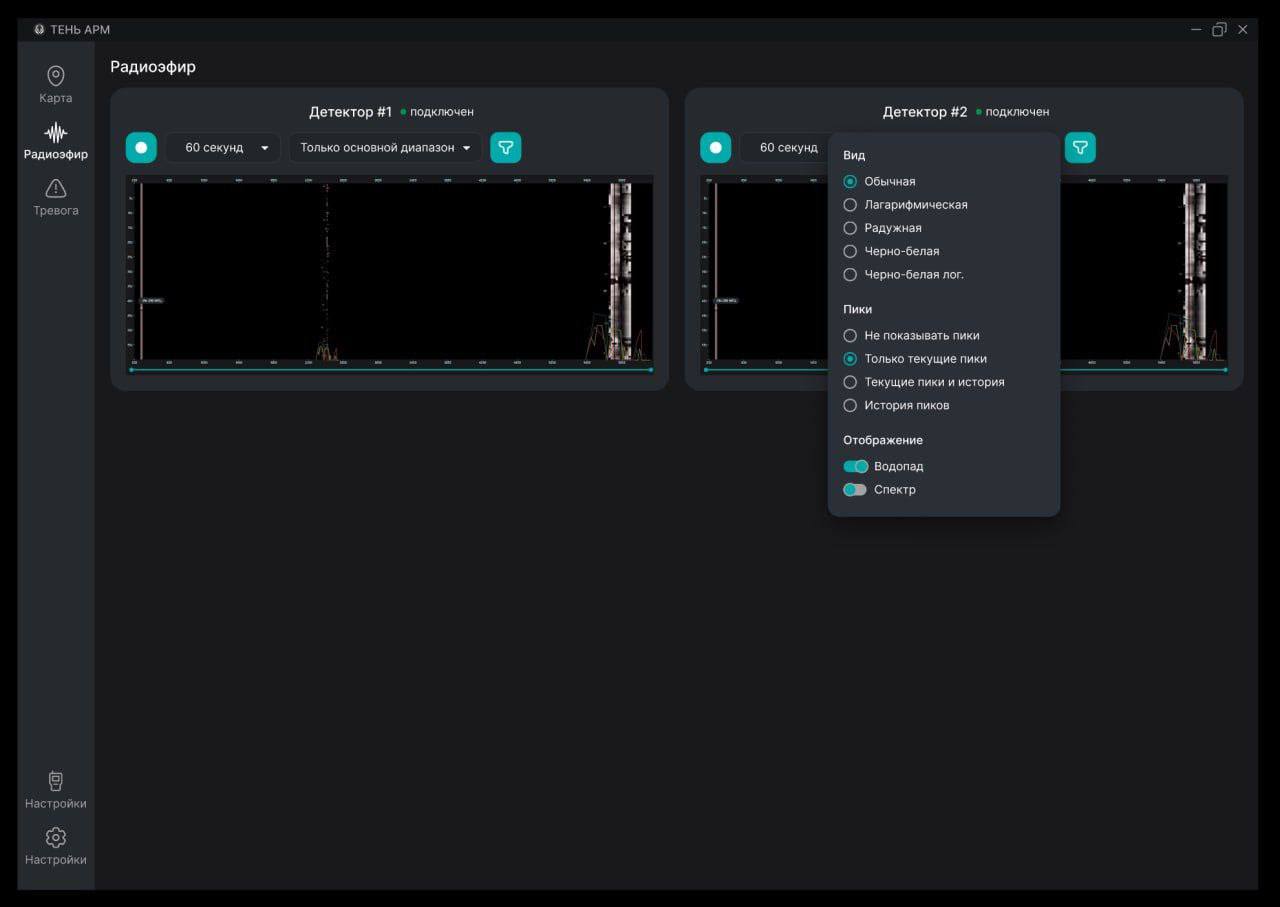Image resolution: width=1280 pixels, height=907 pixels.
Task: Choose the Радужная view option
Action: coord(850,228)
